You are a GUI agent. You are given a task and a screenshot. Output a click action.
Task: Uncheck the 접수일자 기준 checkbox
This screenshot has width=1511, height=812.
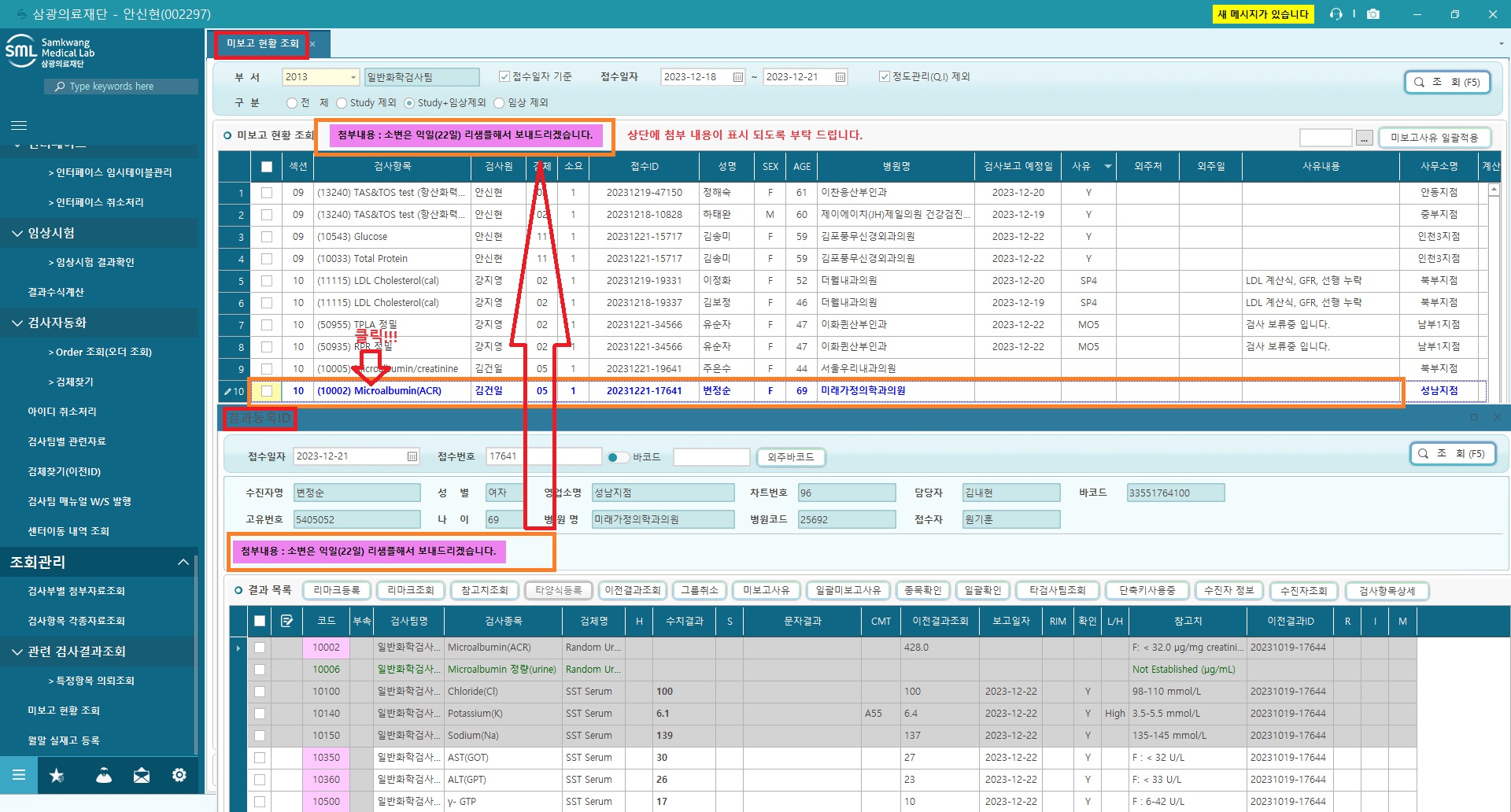[504, 76]
